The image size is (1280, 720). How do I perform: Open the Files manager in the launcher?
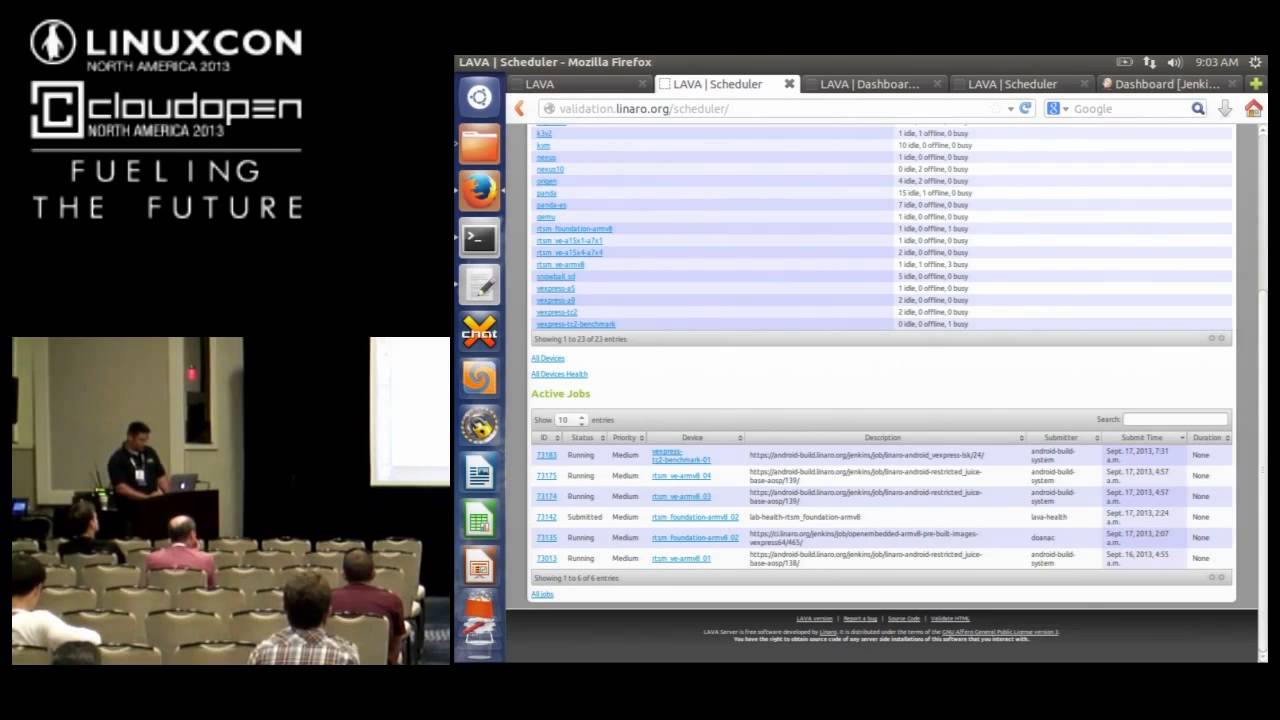(x=480, y=144)
